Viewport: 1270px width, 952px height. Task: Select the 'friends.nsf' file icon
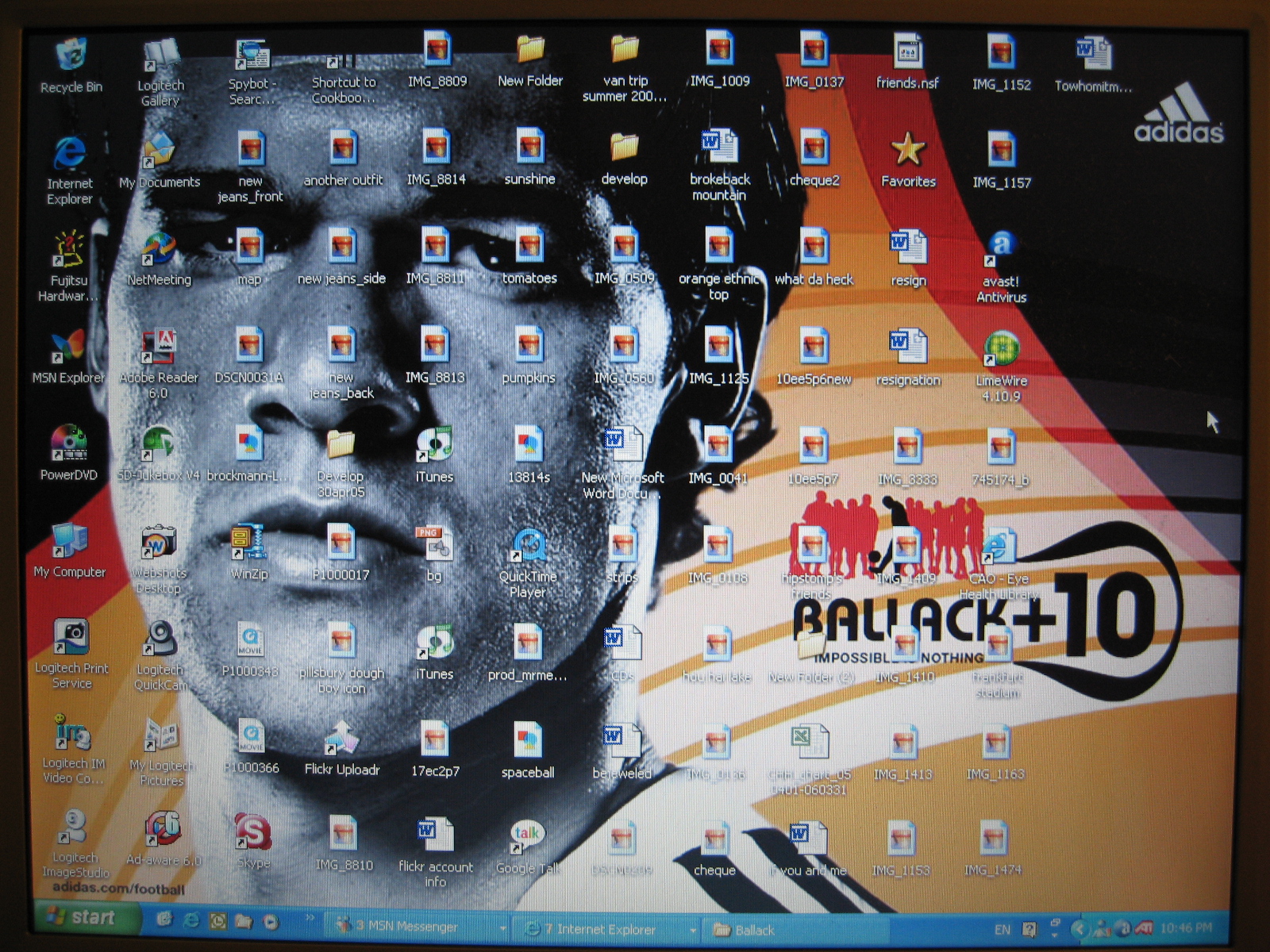907,52
